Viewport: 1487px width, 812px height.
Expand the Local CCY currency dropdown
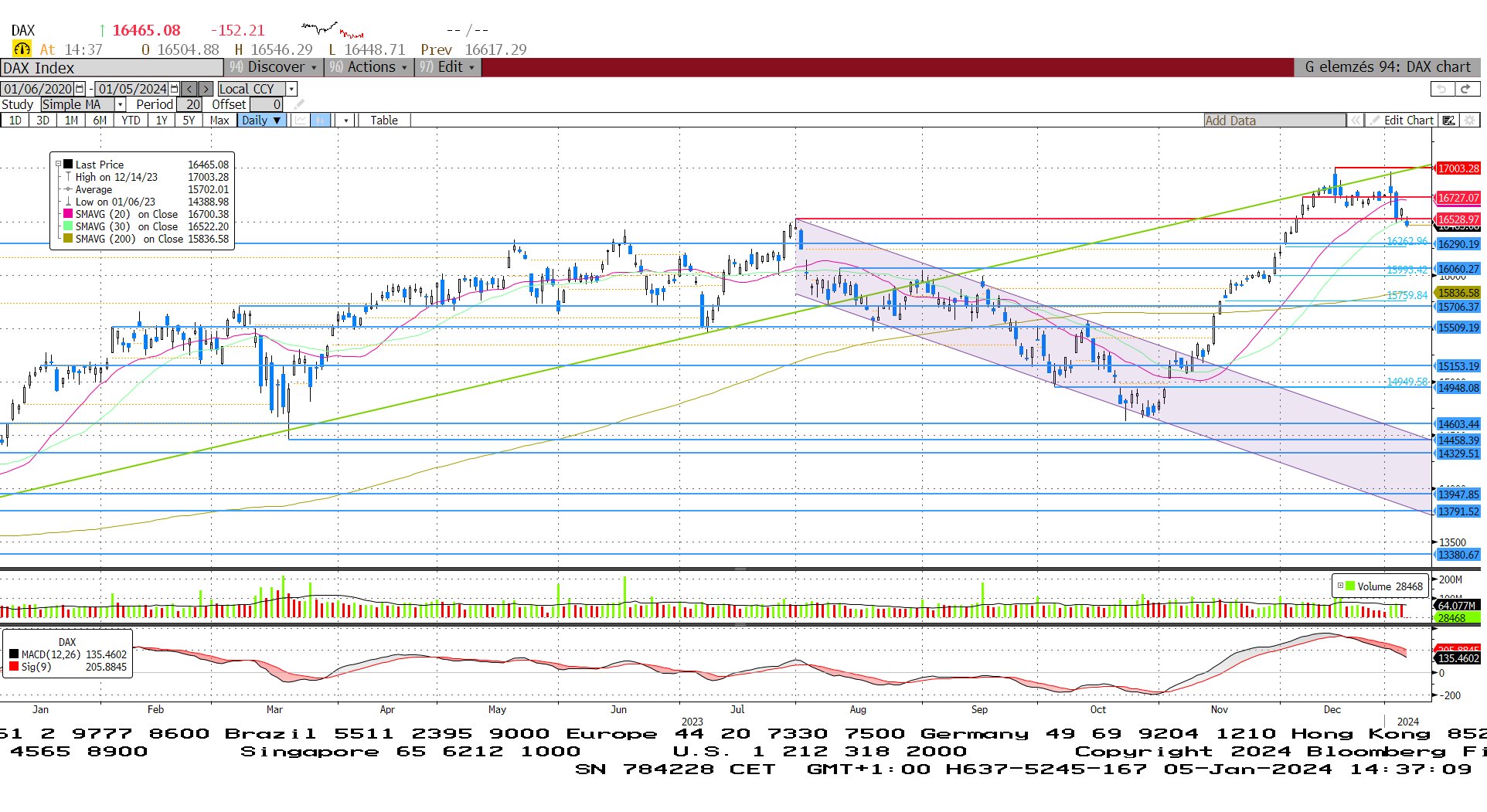click(291, 89)
